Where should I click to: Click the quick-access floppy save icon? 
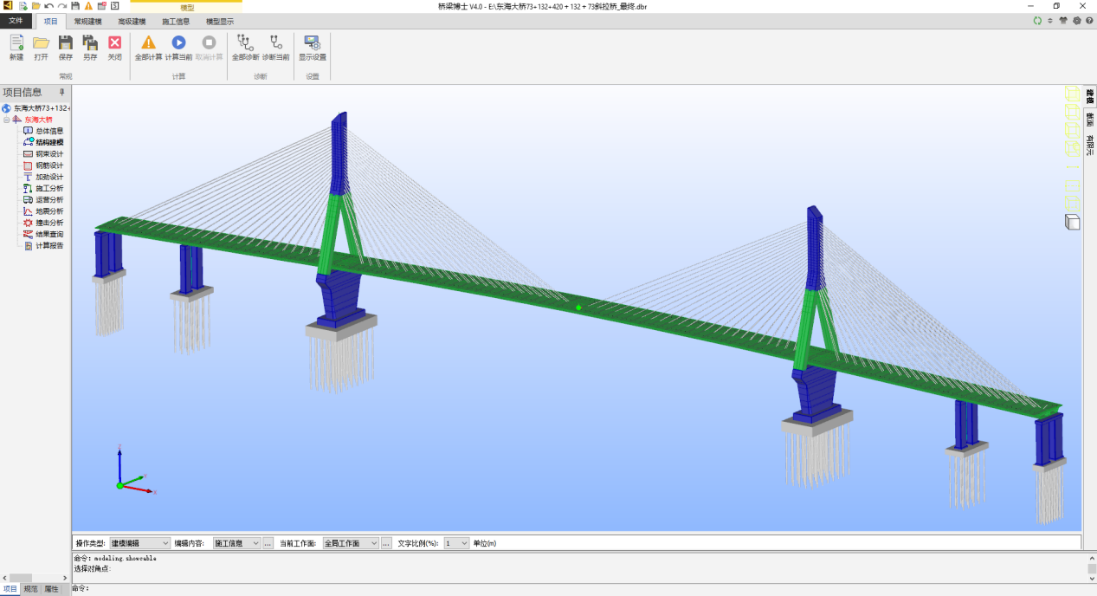[76, 6]
